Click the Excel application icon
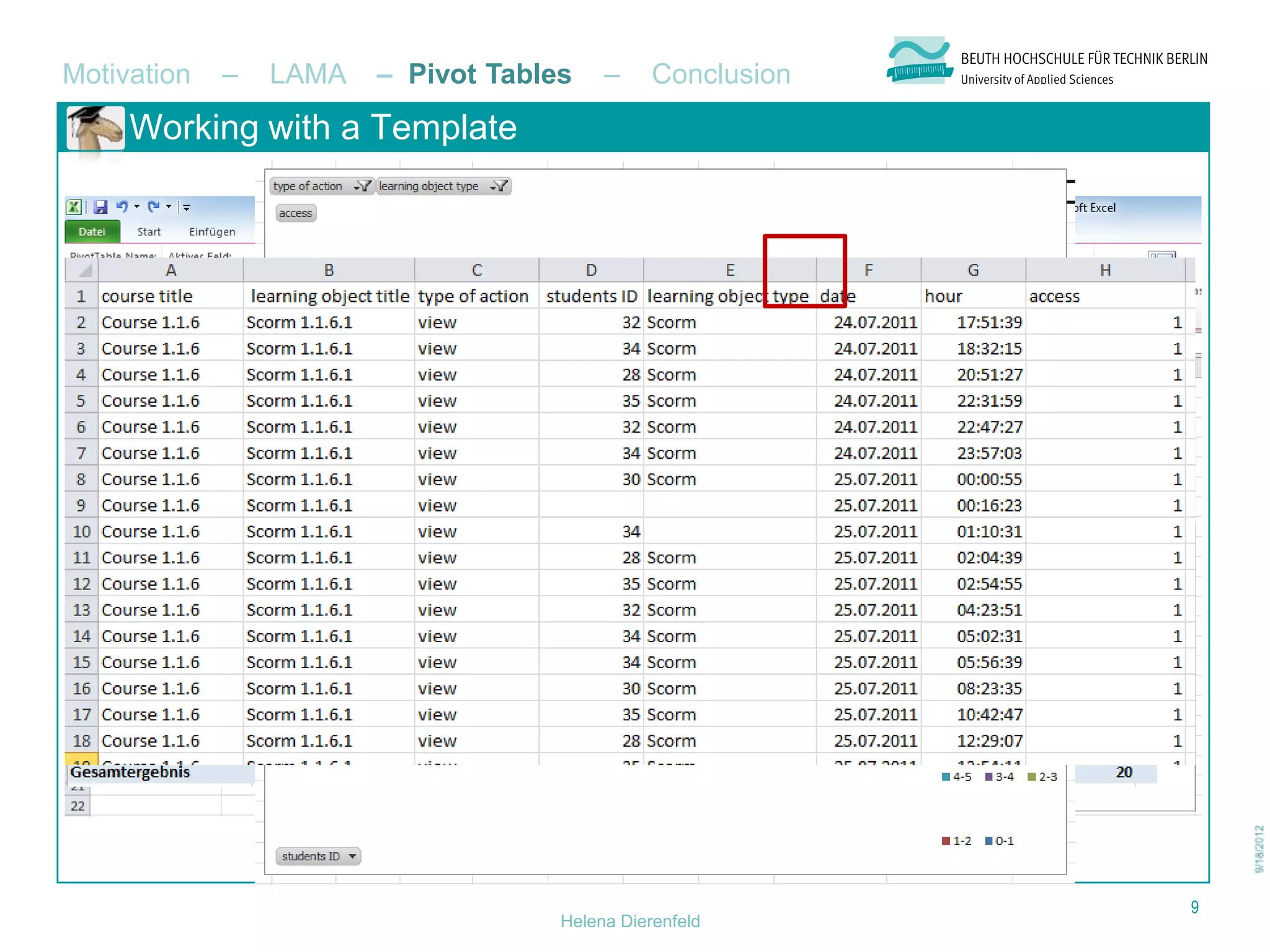The image size is (1270, 952). point(74,207)
